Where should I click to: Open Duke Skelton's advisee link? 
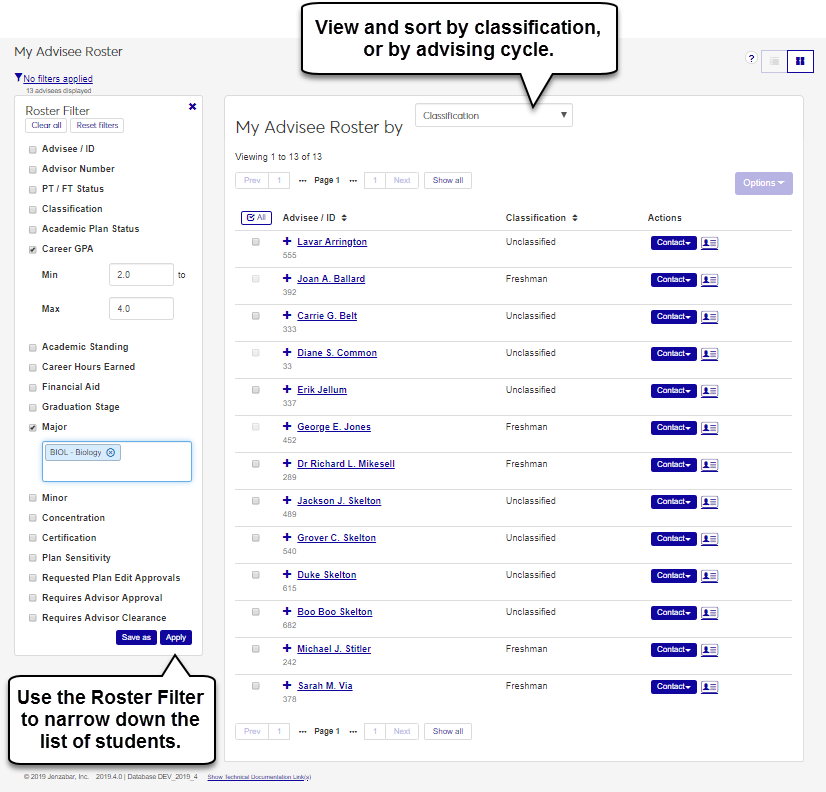point(326,575)
